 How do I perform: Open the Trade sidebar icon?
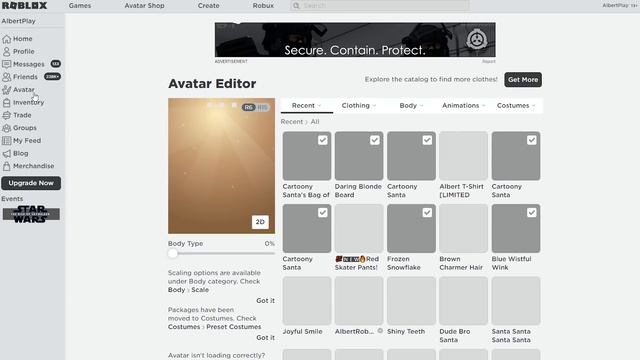(7, 115)
